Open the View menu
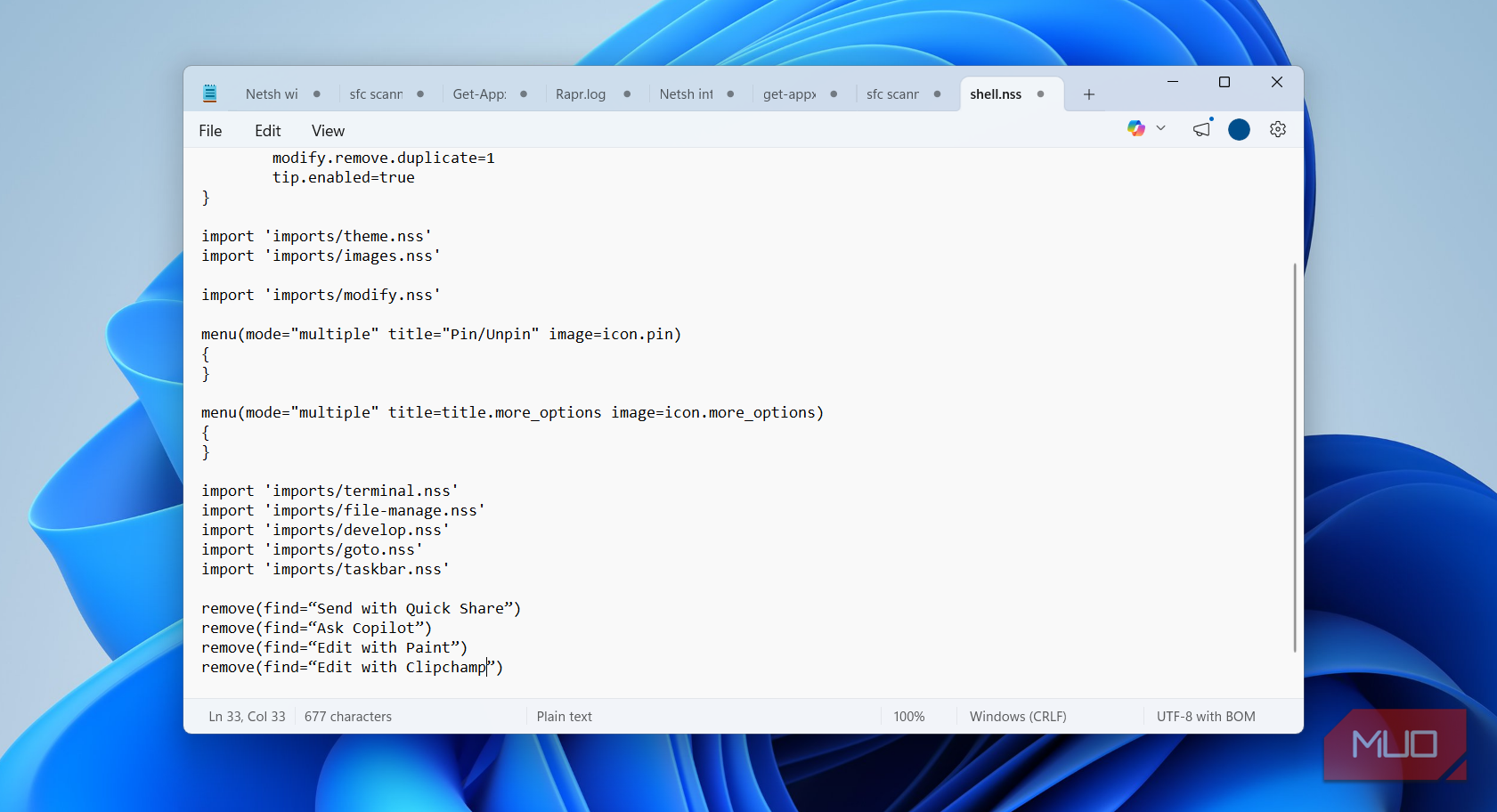Screen dimensions: 1497x812 pyautogui.click(x=328, y=131)
